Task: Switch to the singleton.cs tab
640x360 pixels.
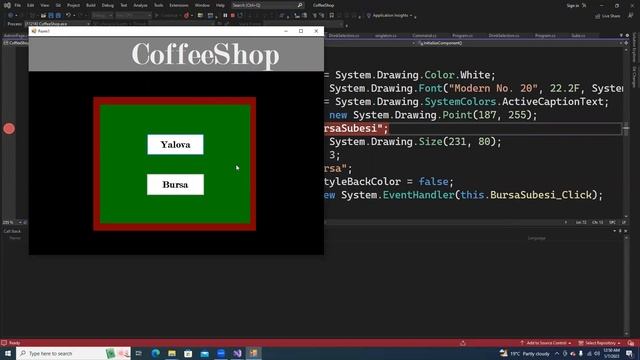Action: (x=386, y=36)
